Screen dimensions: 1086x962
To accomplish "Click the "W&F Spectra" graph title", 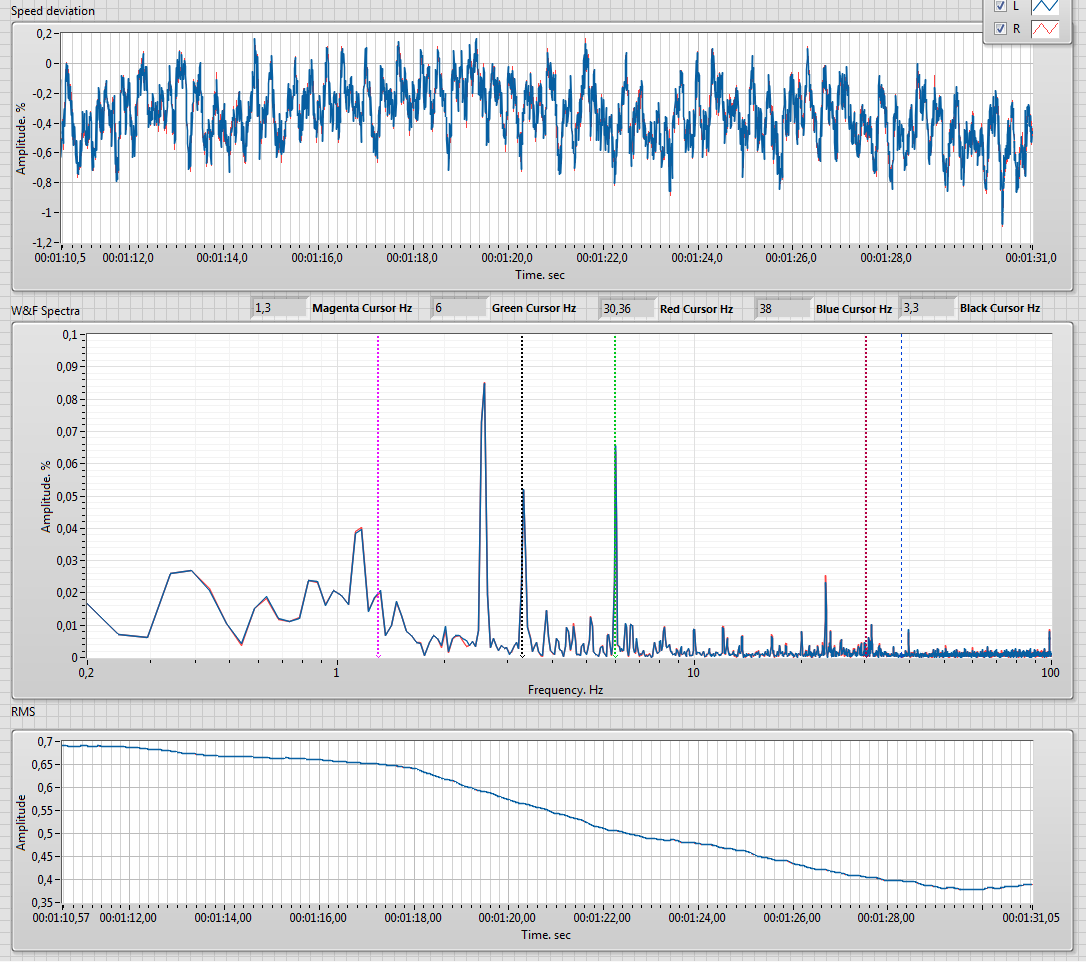I will 45,311.
